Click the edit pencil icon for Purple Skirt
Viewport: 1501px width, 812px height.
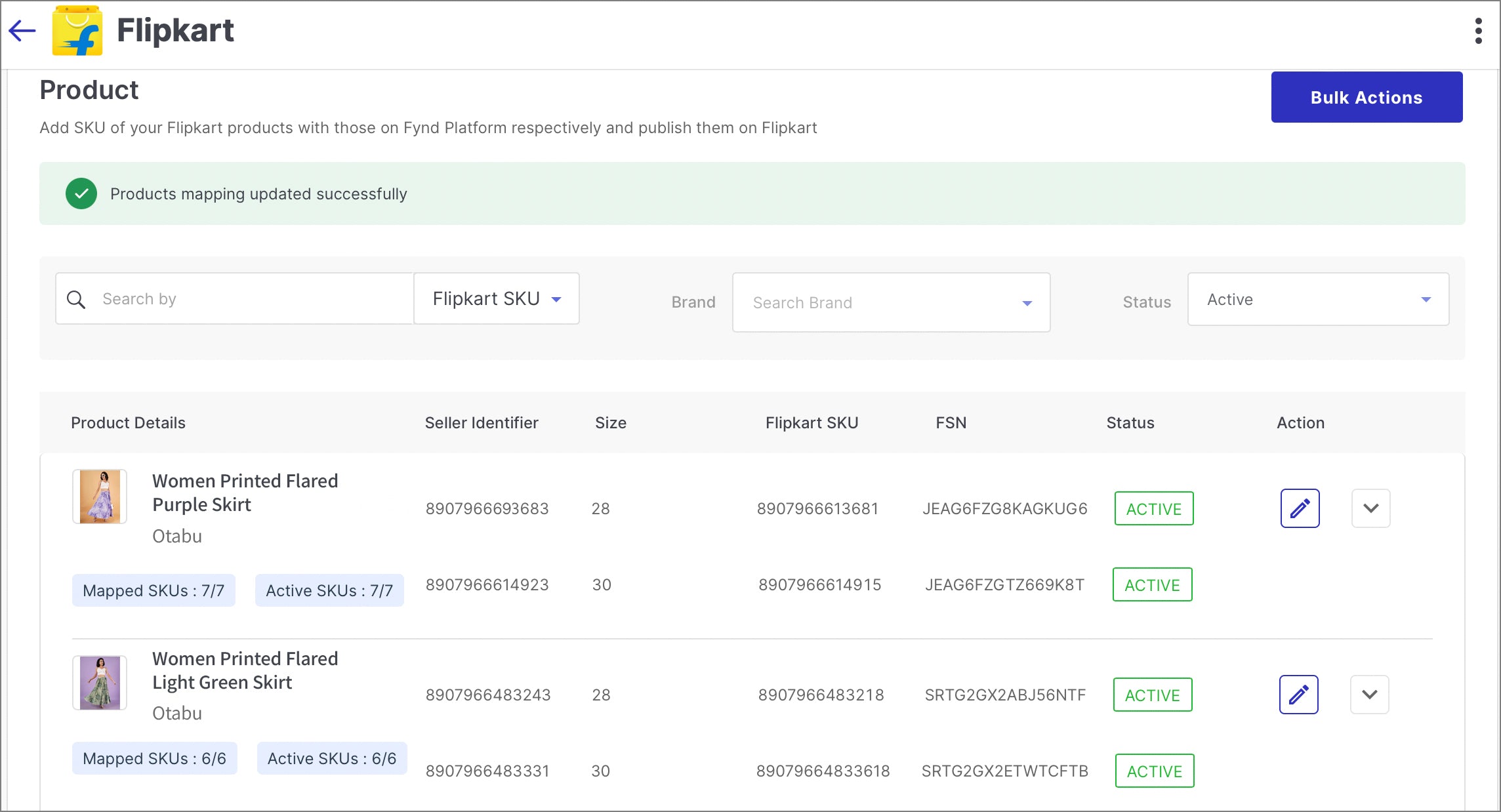click(1300, 508)
